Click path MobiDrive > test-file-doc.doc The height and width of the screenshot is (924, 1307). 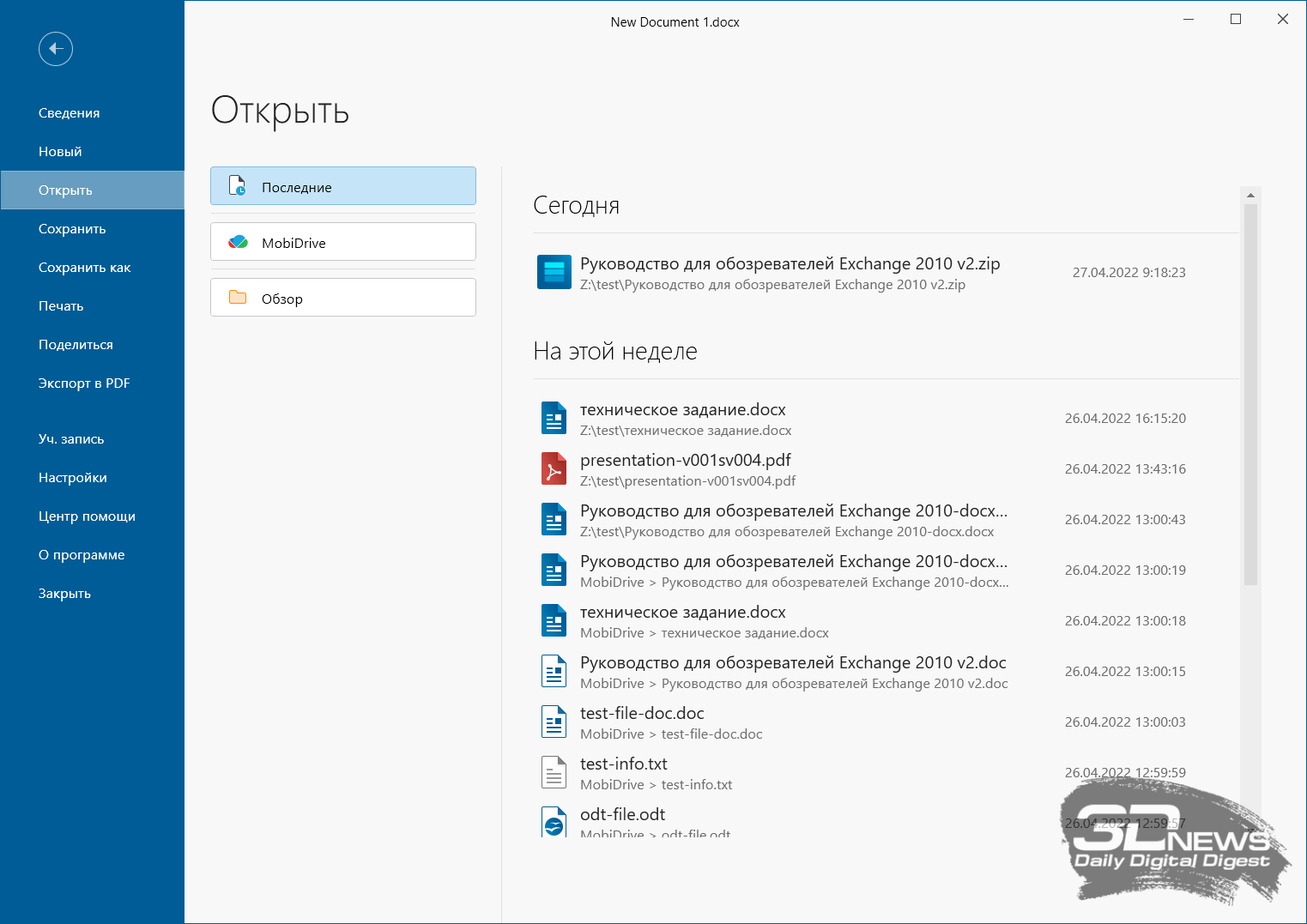671,734
